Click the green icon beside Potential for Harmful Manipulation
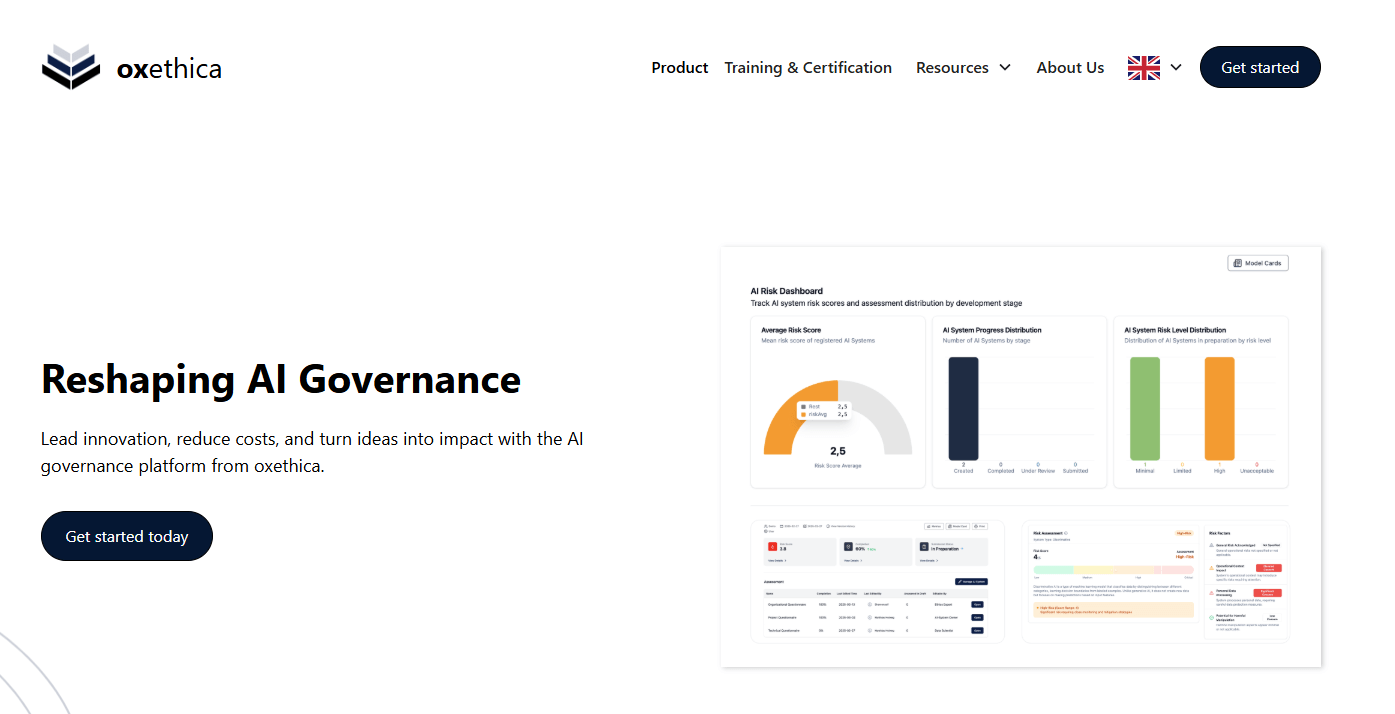 pyautogui.click(x=1213, y=617)
